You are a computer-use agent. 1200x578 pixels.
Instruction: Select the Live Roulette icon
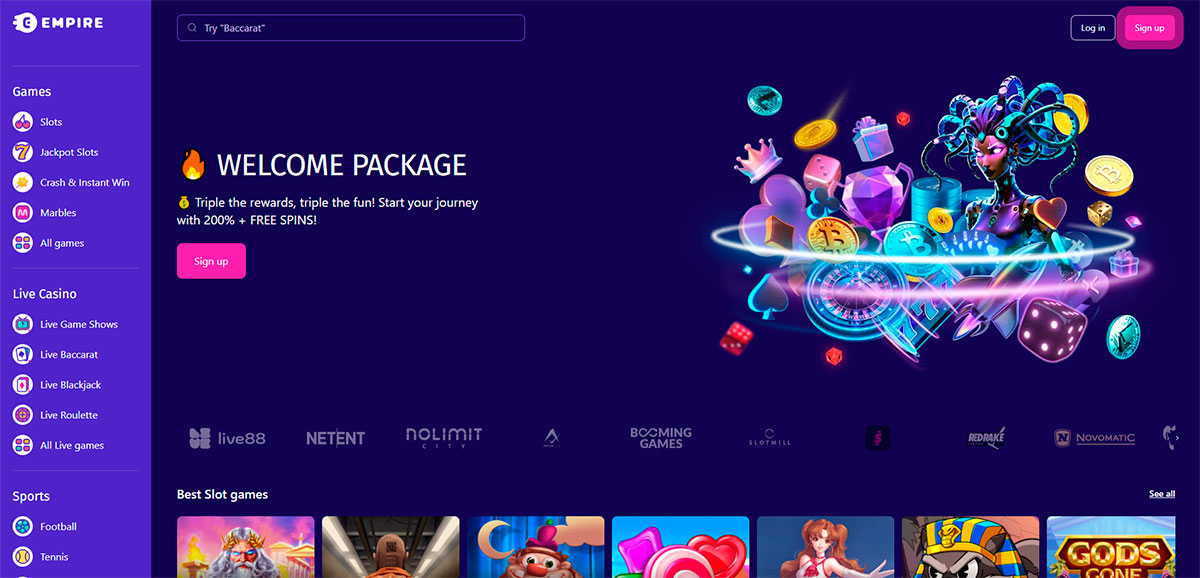(x=22, y=415)
